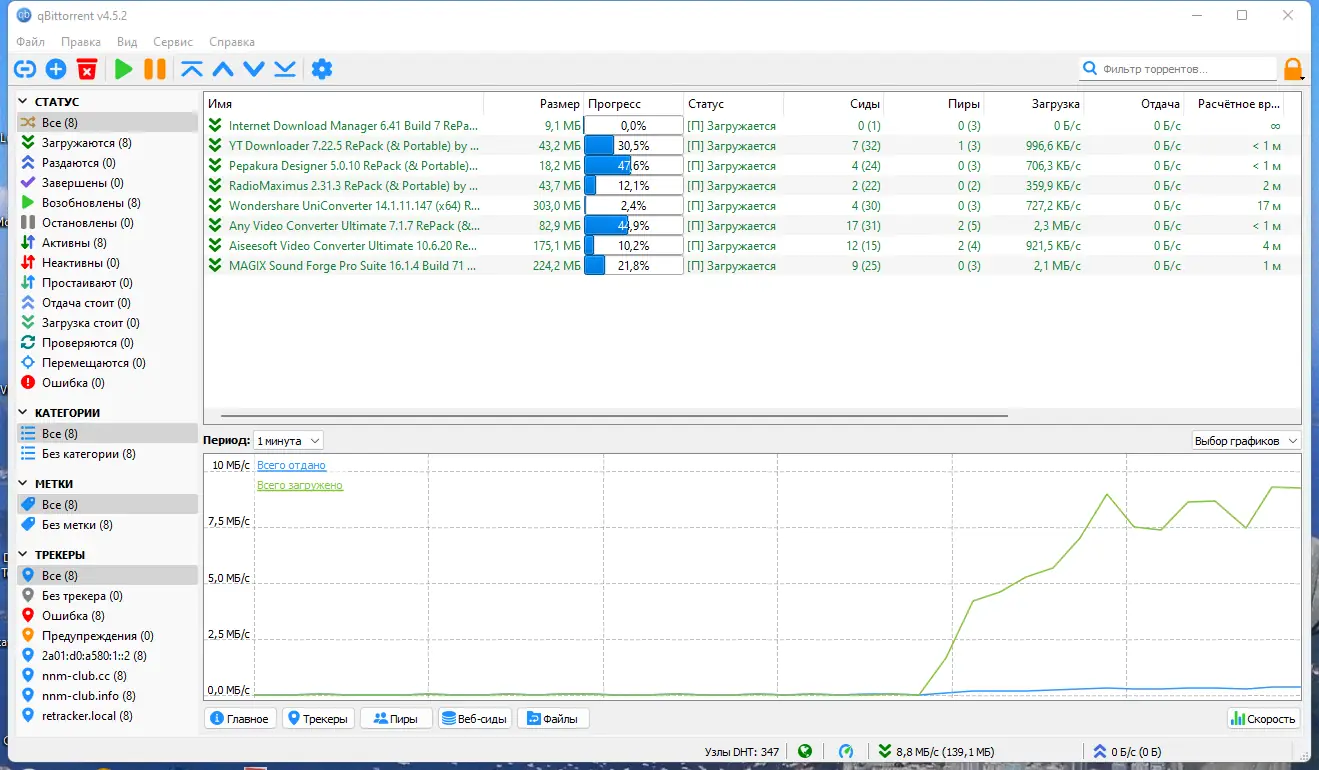Image resolution: width=1319 pixels, height=770 pixels.
Task: Click the globe connection status icon
Action: coord(805,751)
